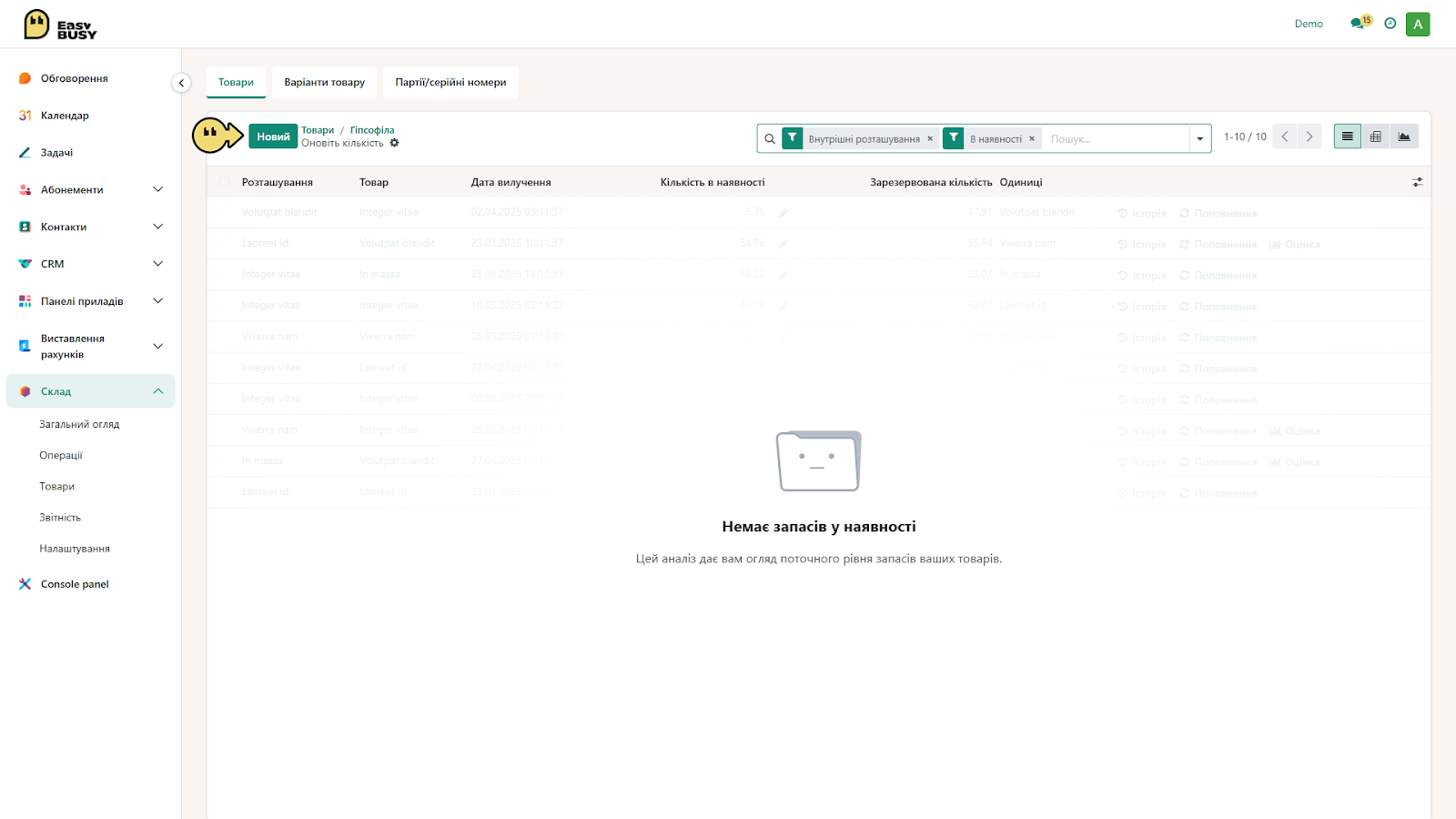Screen dimensions: 1456x819
Task: Follow the Гіпсофіла breadcrumb link
Action: point(372,130)
